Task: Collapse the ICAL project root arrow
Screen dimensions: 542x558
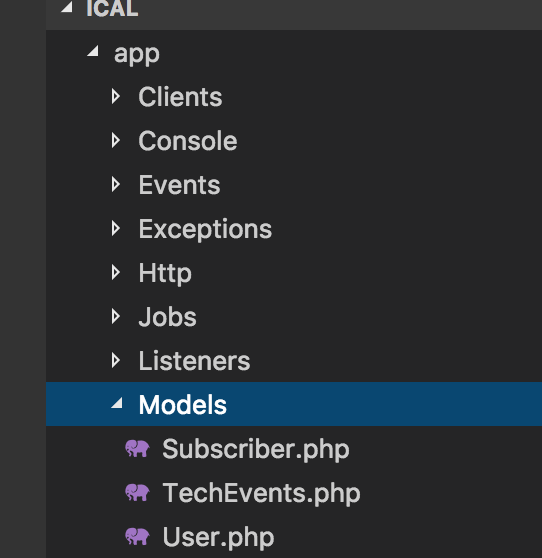Action: click(x=67, y=7)
